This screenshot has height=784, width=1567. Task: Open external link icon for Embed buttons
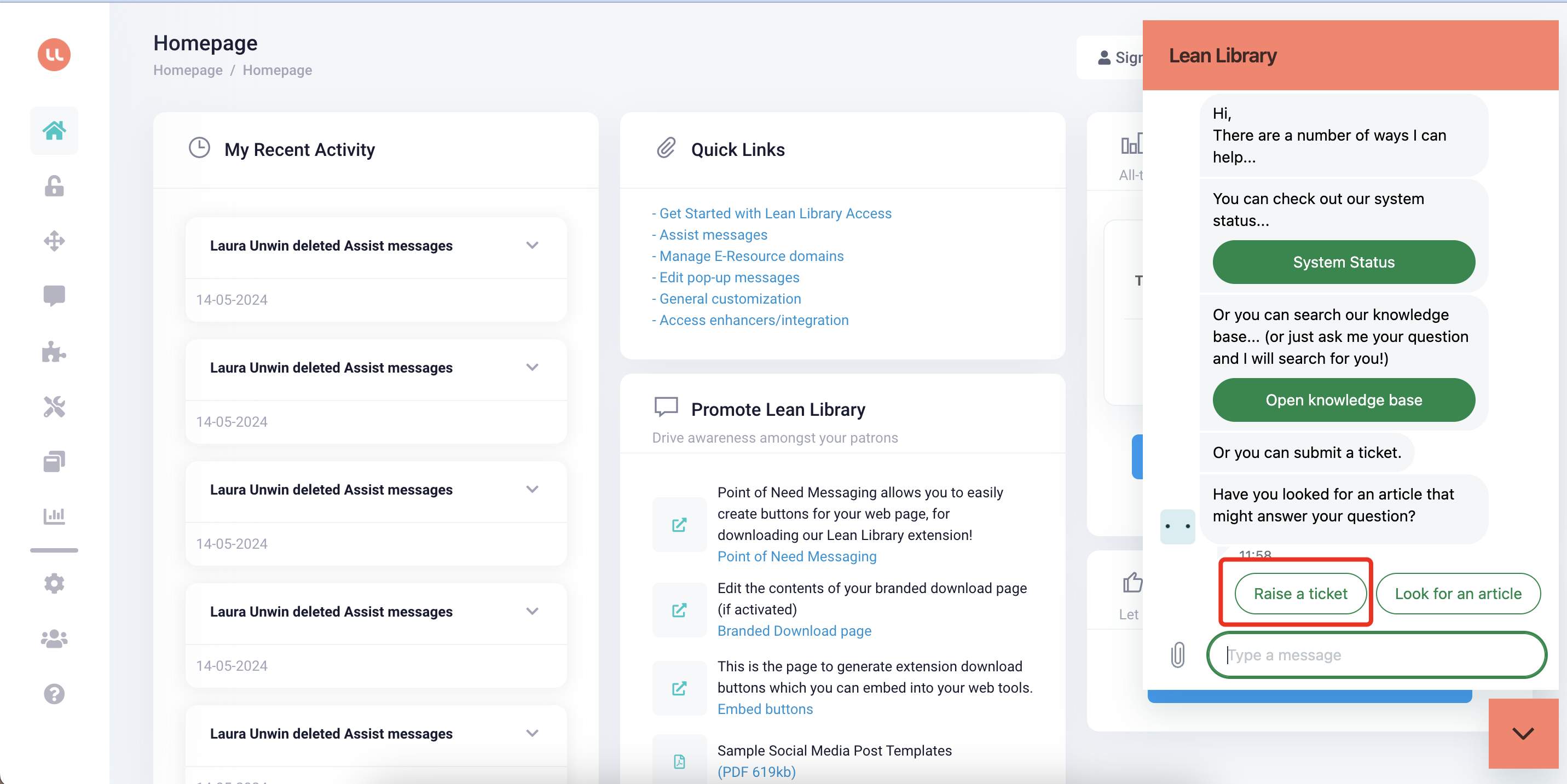[679, 688]
